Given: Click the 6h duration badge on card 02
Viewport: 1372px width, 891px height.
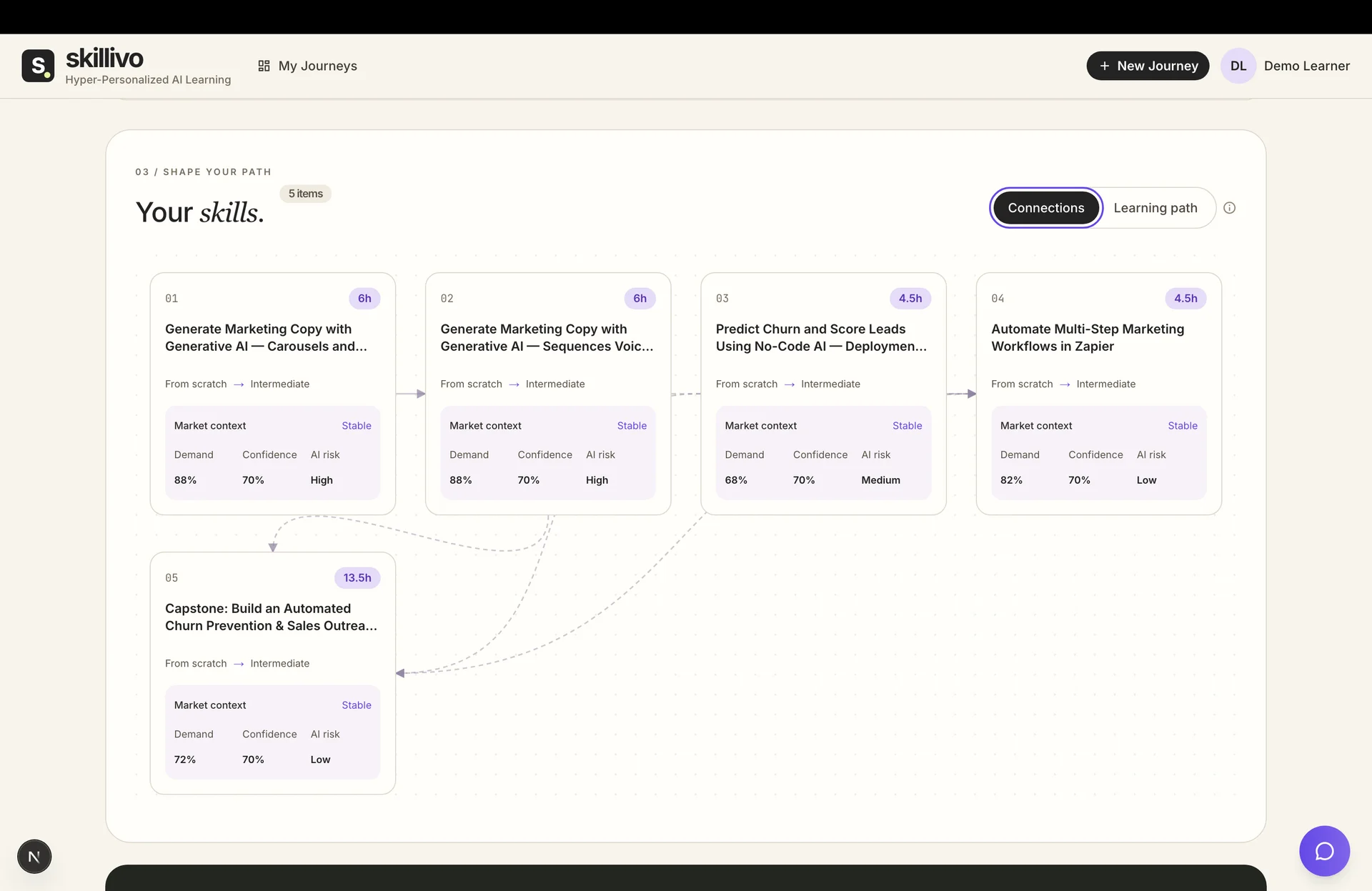Looking at the screenshot, I should 640,299.
